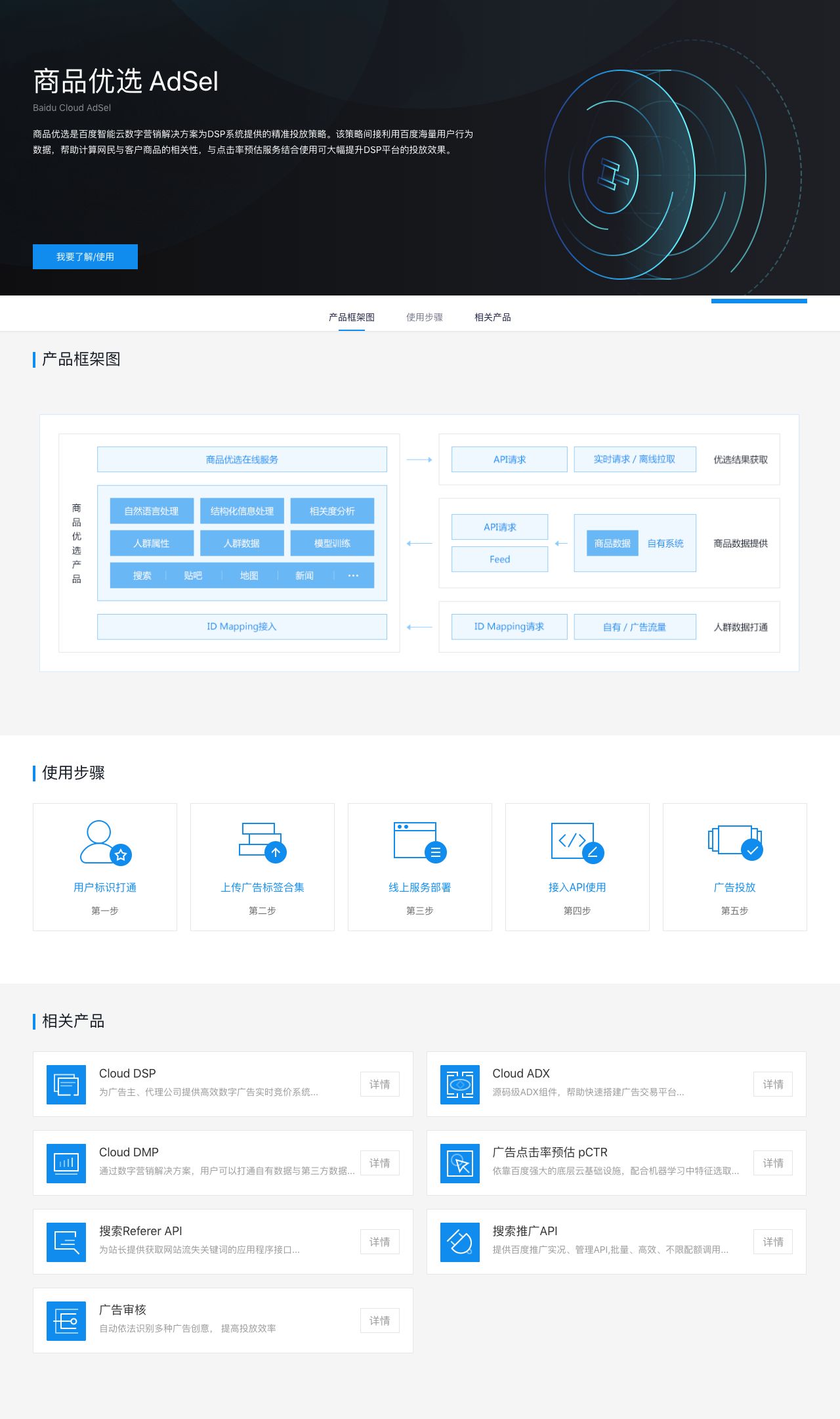
Task: Click 详情 for 广告审核
Action: coord(380,1321)
